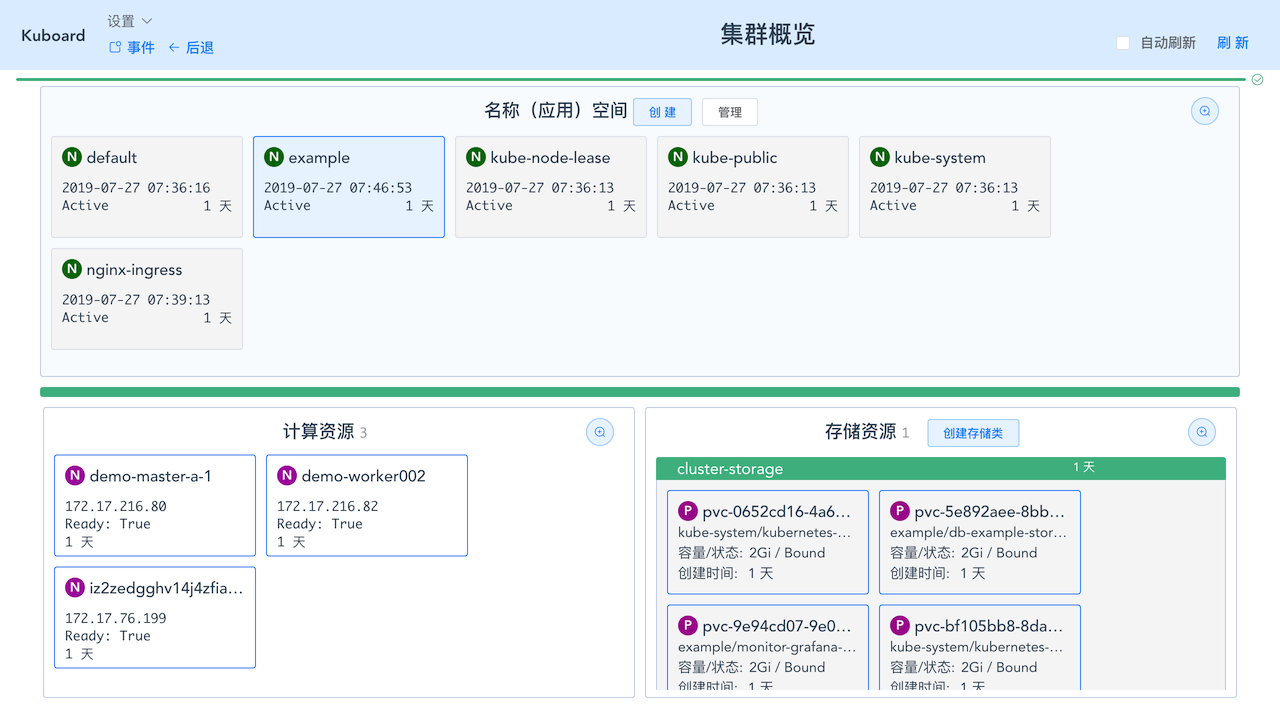Select 后退 in the top bar
1280x720 pixels.
coord(201,46)
